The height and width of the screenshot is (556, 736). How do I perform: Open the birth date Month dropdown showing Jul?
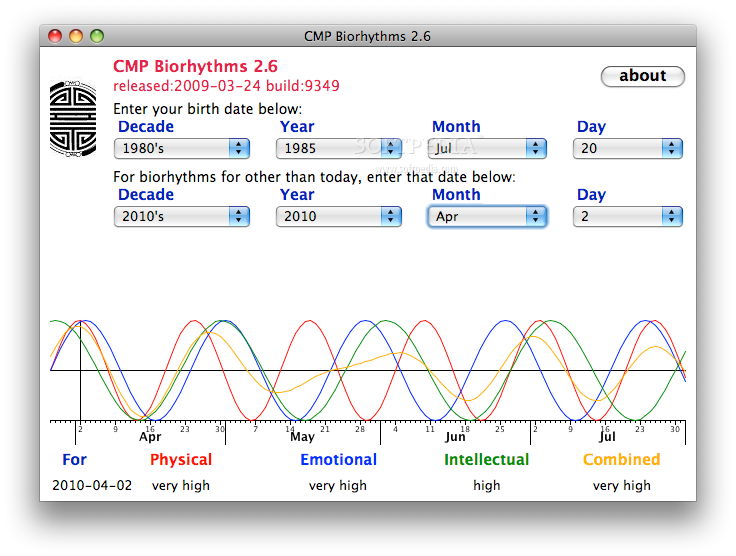point(487,148)
